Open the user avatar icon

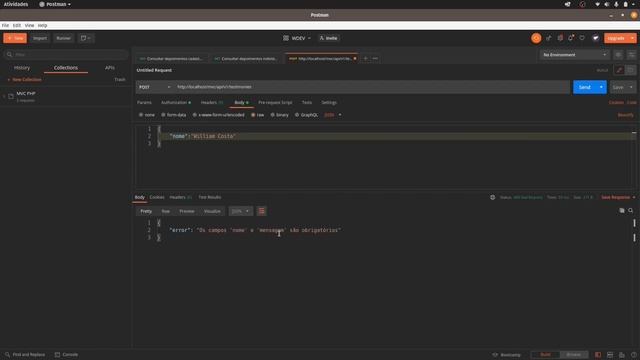coord(596,38)
